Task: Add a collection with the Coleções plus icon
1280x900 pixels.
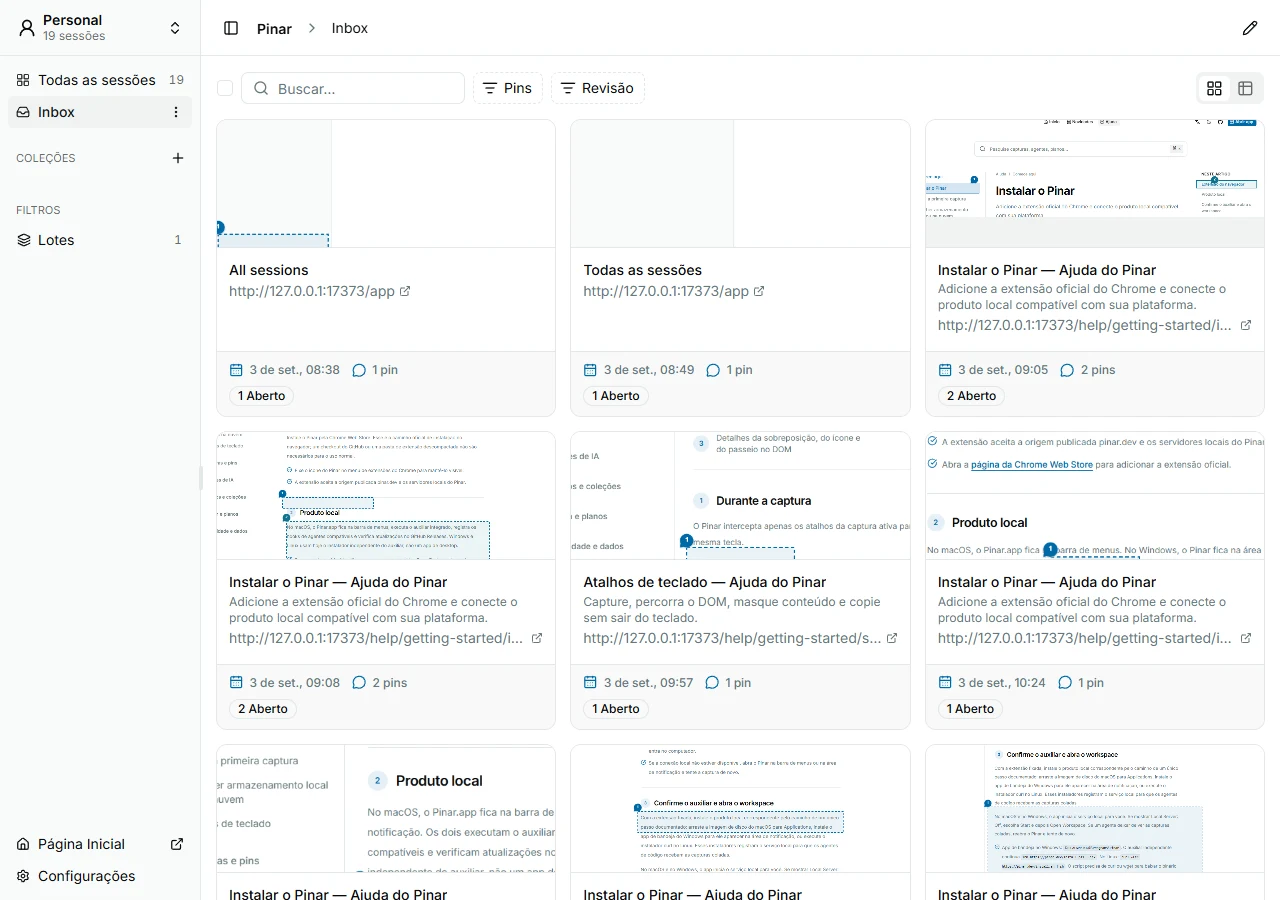Action: coord(178,158)
